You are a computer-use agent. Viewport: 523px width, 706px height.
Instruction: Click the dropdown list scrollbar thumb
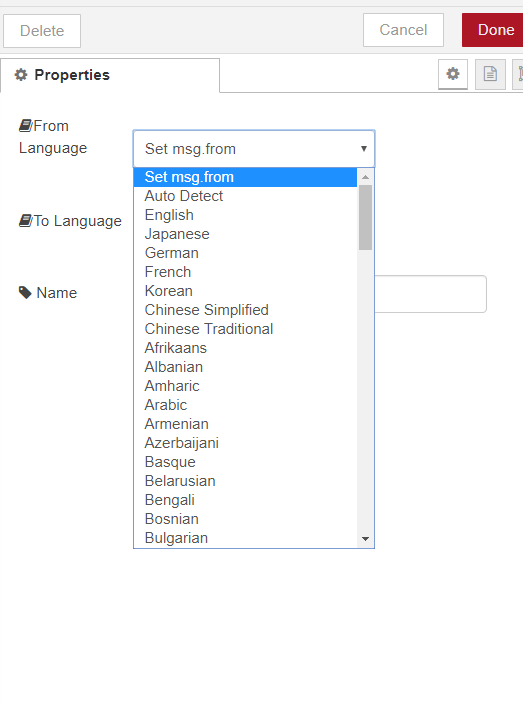point(365,217)
